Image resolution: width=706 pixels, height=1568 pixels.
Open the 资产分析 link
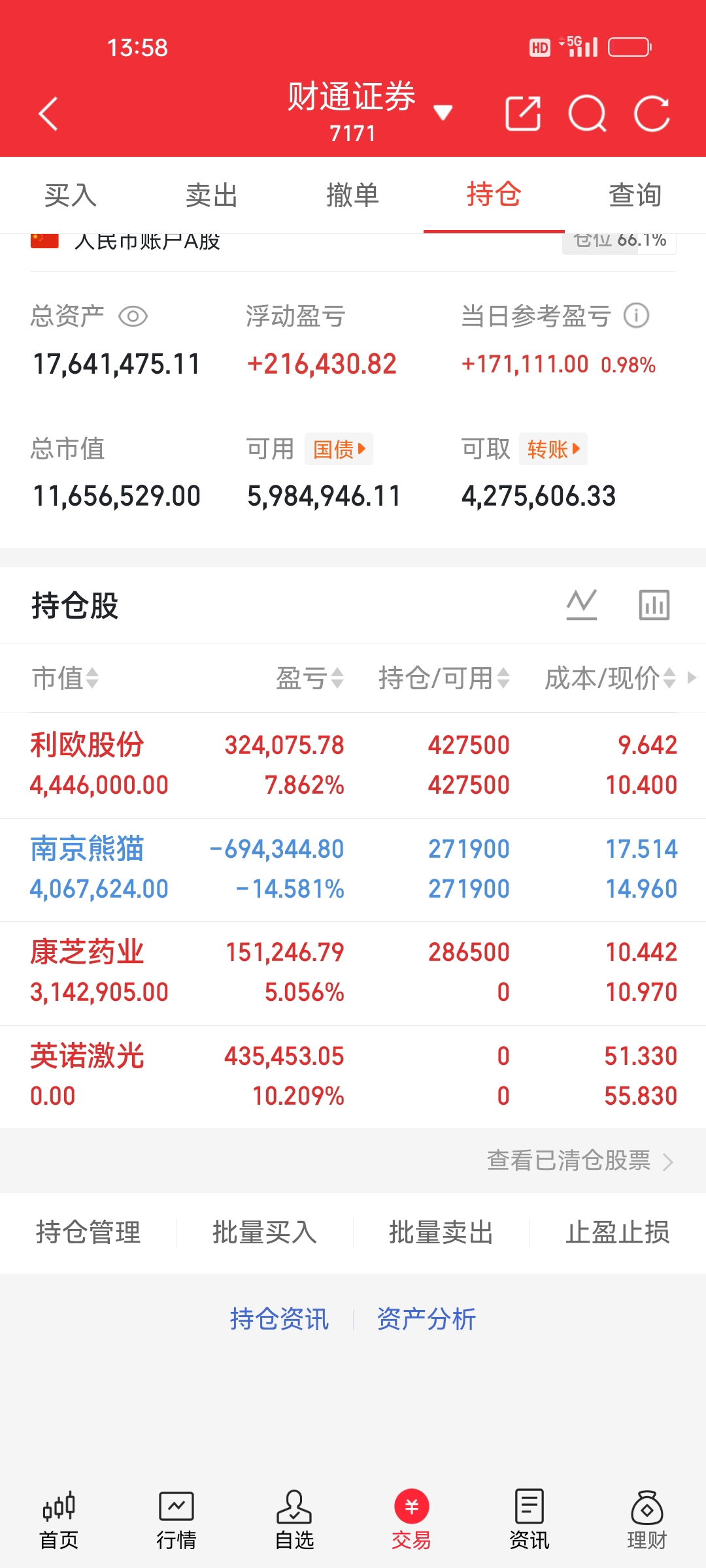click(426, 1319)
